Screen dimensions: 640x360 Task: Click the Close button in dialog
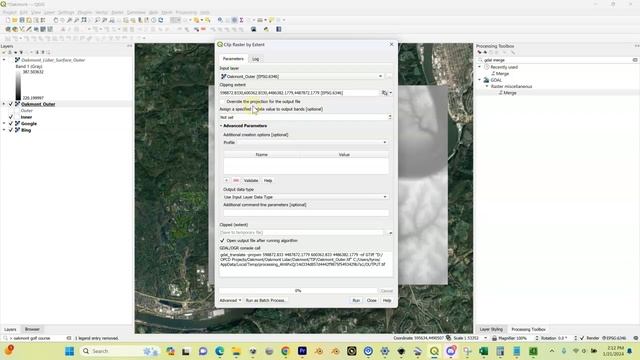click(x=371, y=300)
